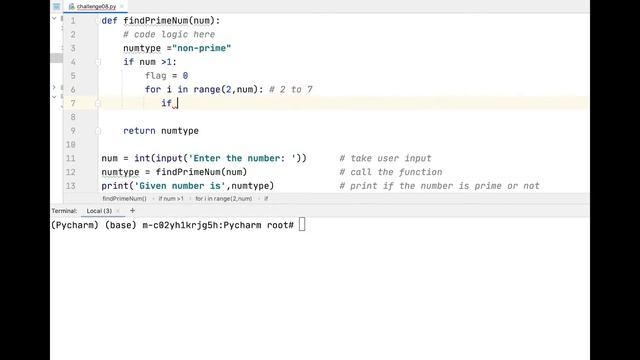The height and width of the screenshot is (360, 640).
Task: Click '# print if the number is prime or not' comment
Action: 439,186
